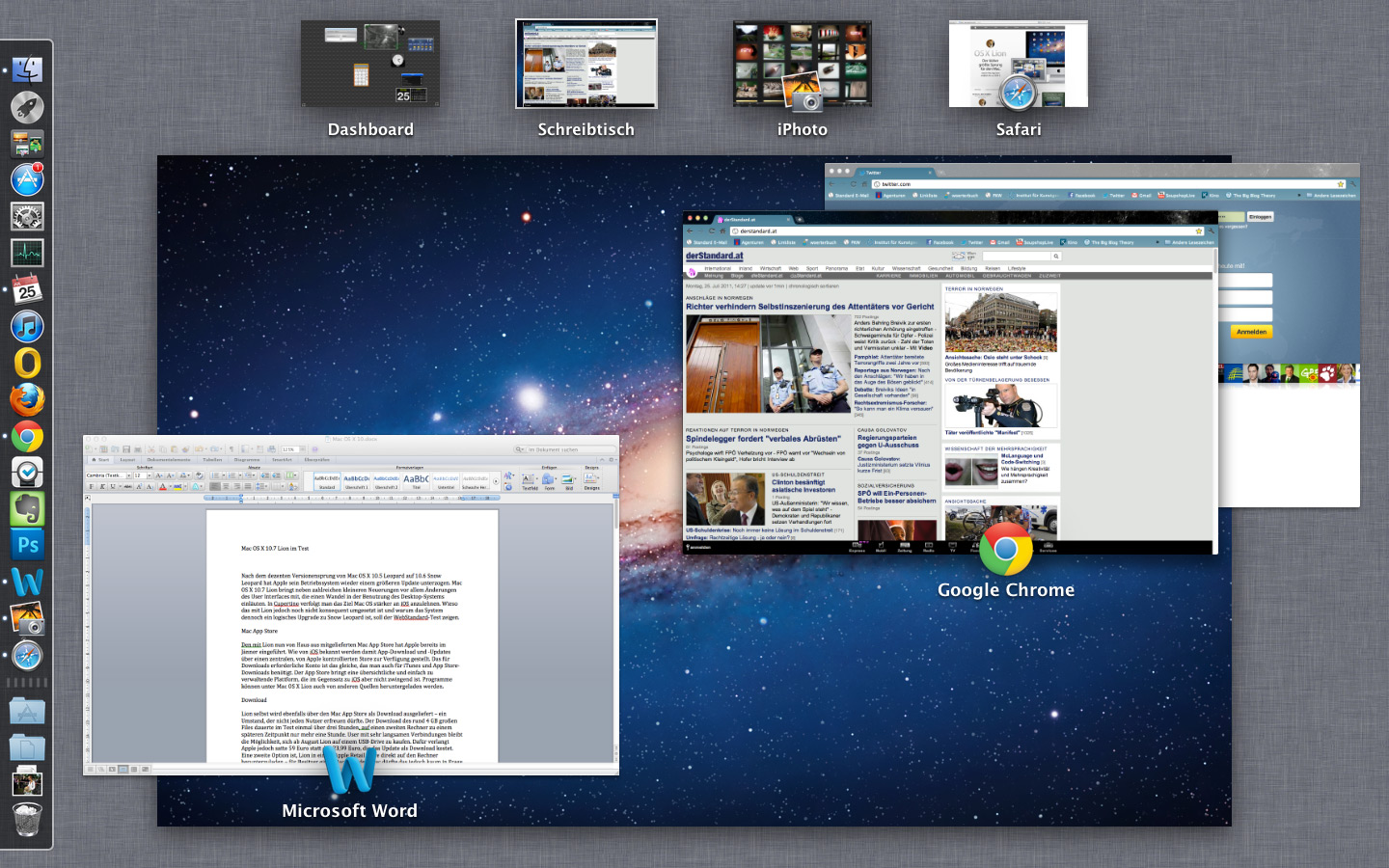Launch Outlook yellow O icon in Dock
This screenshot has height=868, width=1389.
[27, 363]
